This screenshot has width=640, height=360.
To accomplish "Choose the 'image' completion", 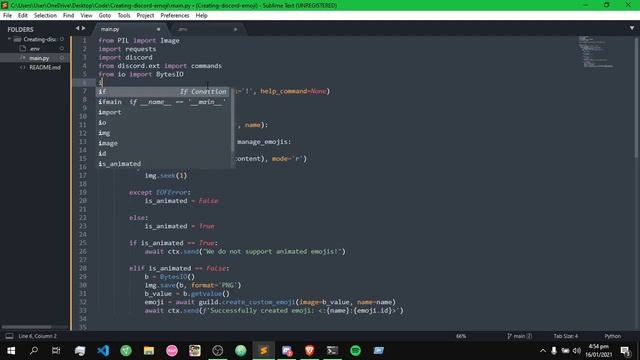I will [162, 143].
